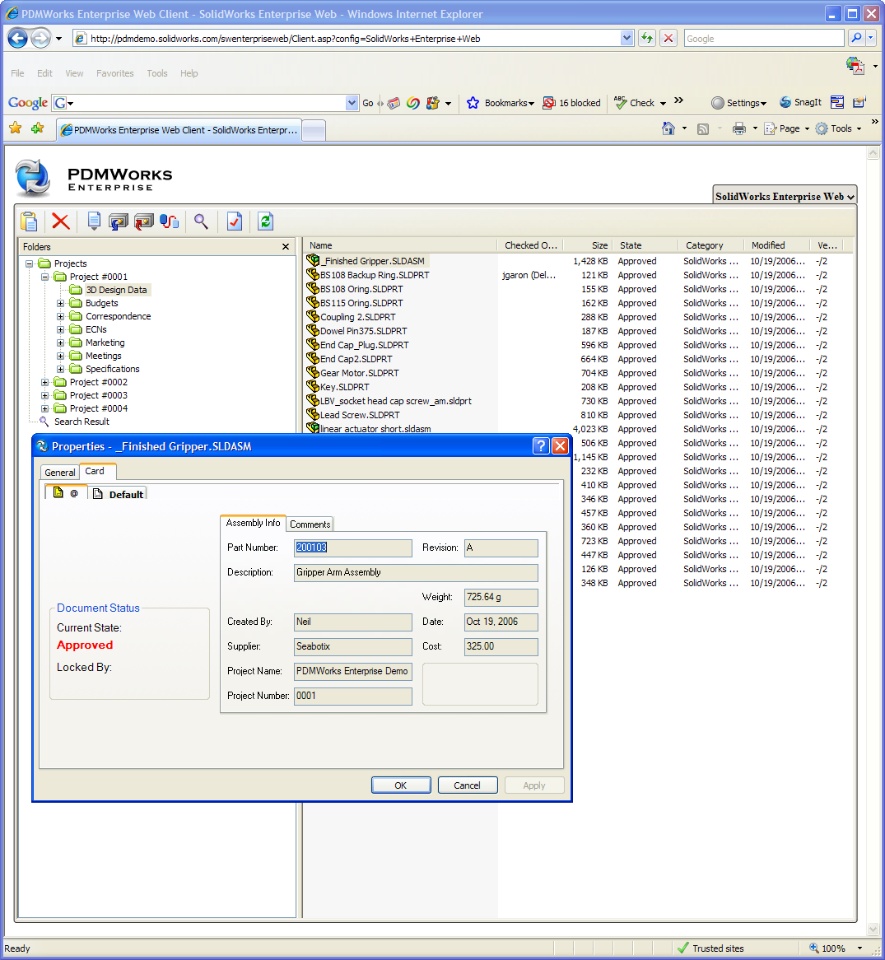This screenshot has height=960, width=885.
Task: Expand the ECNs folder node
Action: click(x=61, y=329)
